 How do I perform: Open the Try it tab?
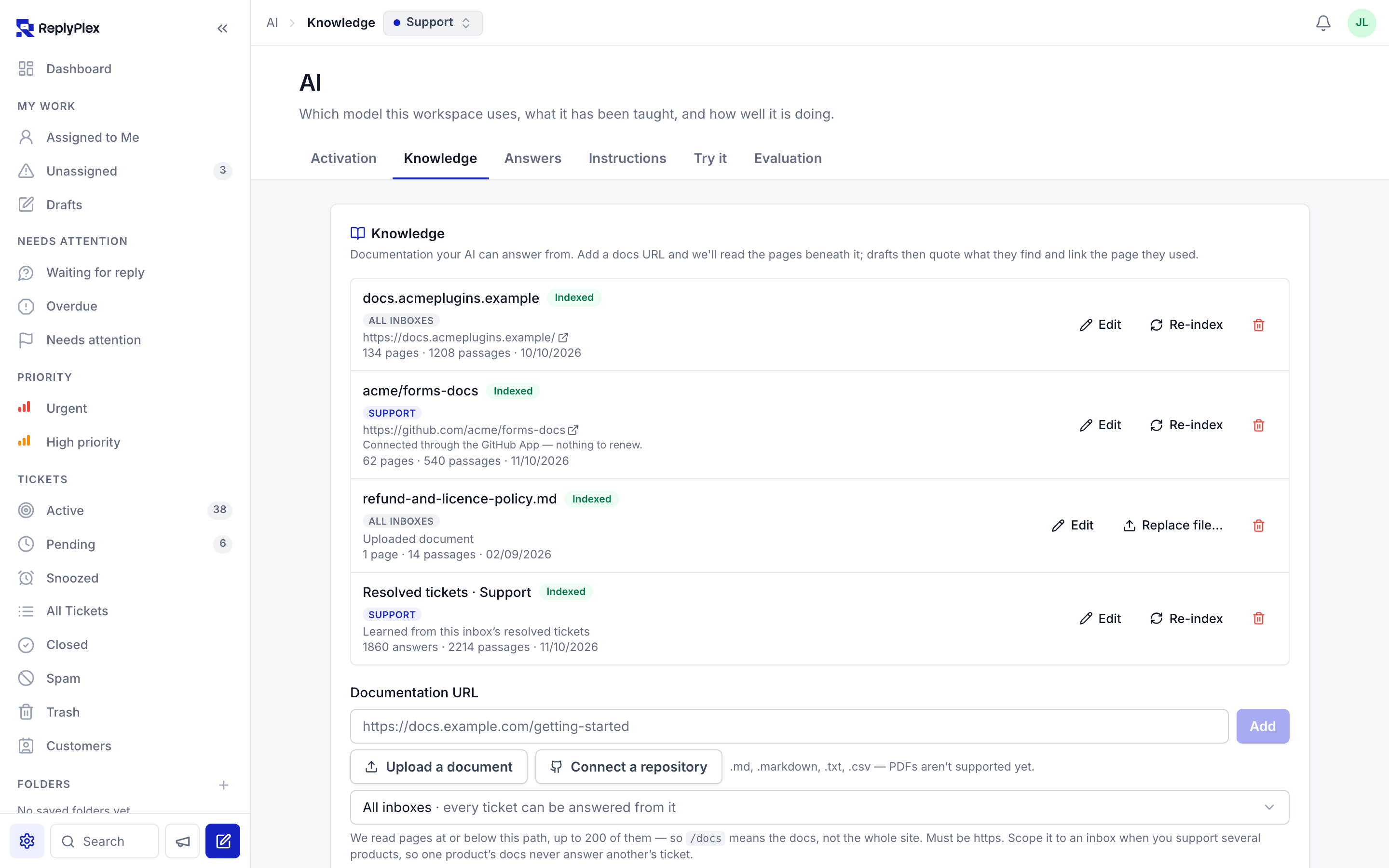(710, 159)
